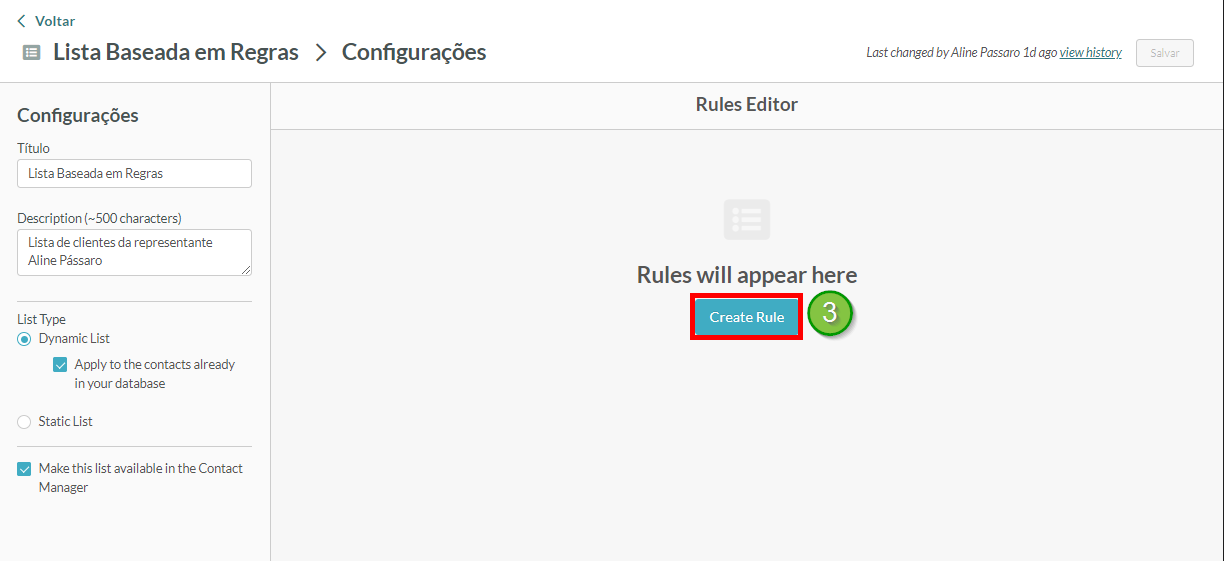Go back using Voltar link
The image size is (1224, 561).
coord(55,21)
